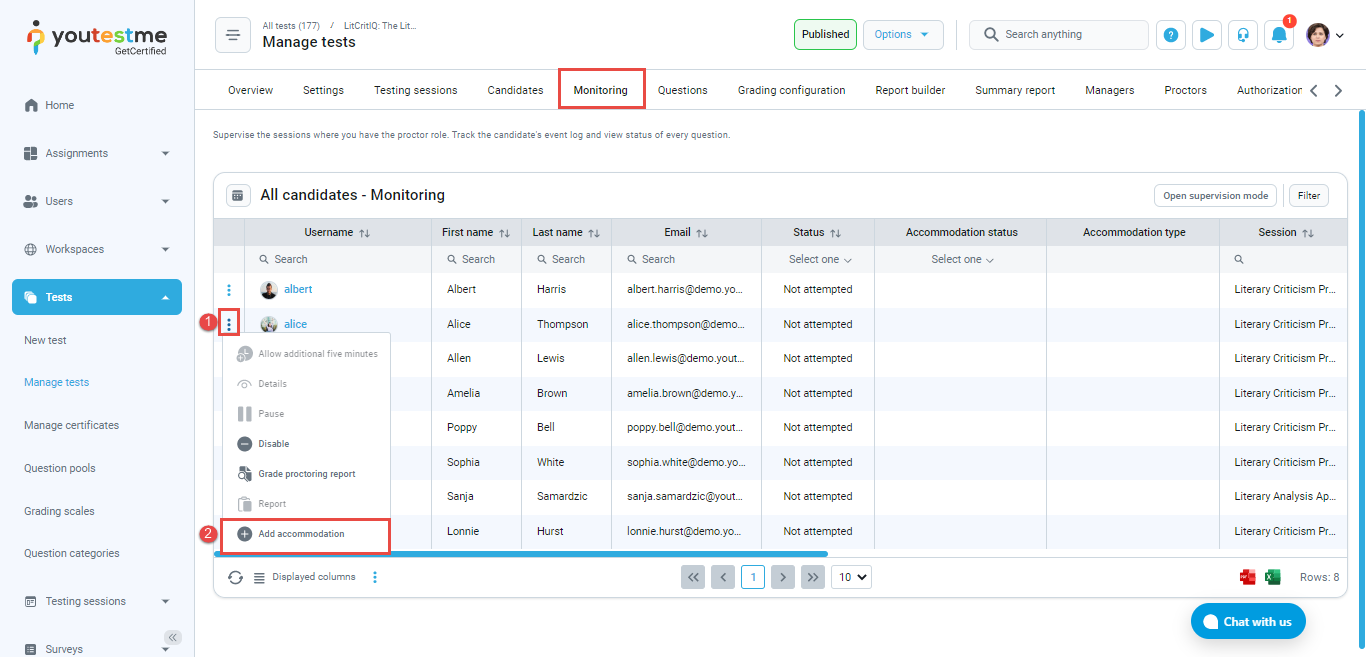Expand the Options dropdown

[902, 34]
